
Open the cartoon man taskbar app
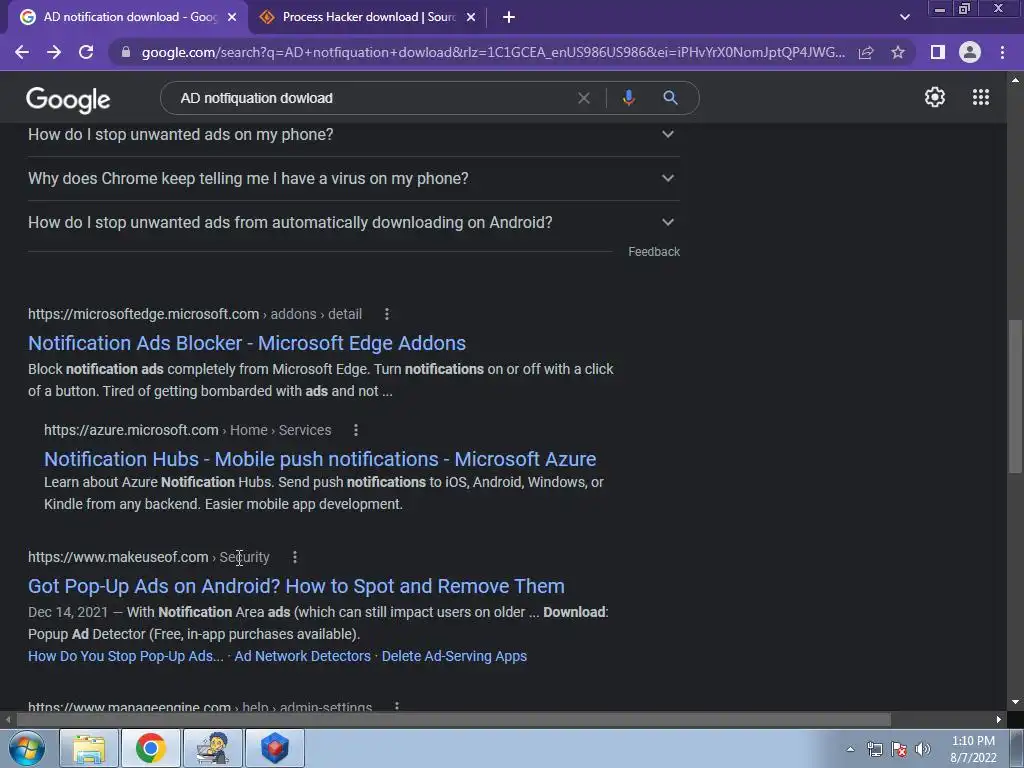pyautogui.click(x=213, y=748)
